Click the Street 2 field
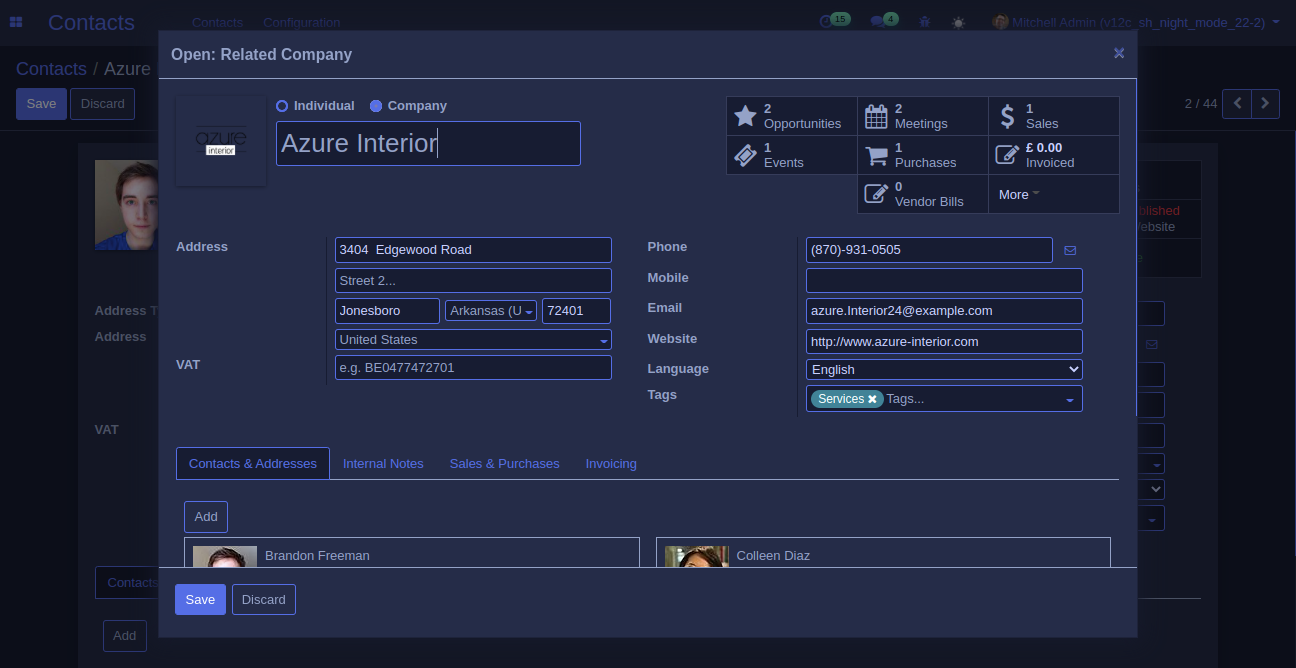The image size is (1296, 668). [x=473, y=281]
